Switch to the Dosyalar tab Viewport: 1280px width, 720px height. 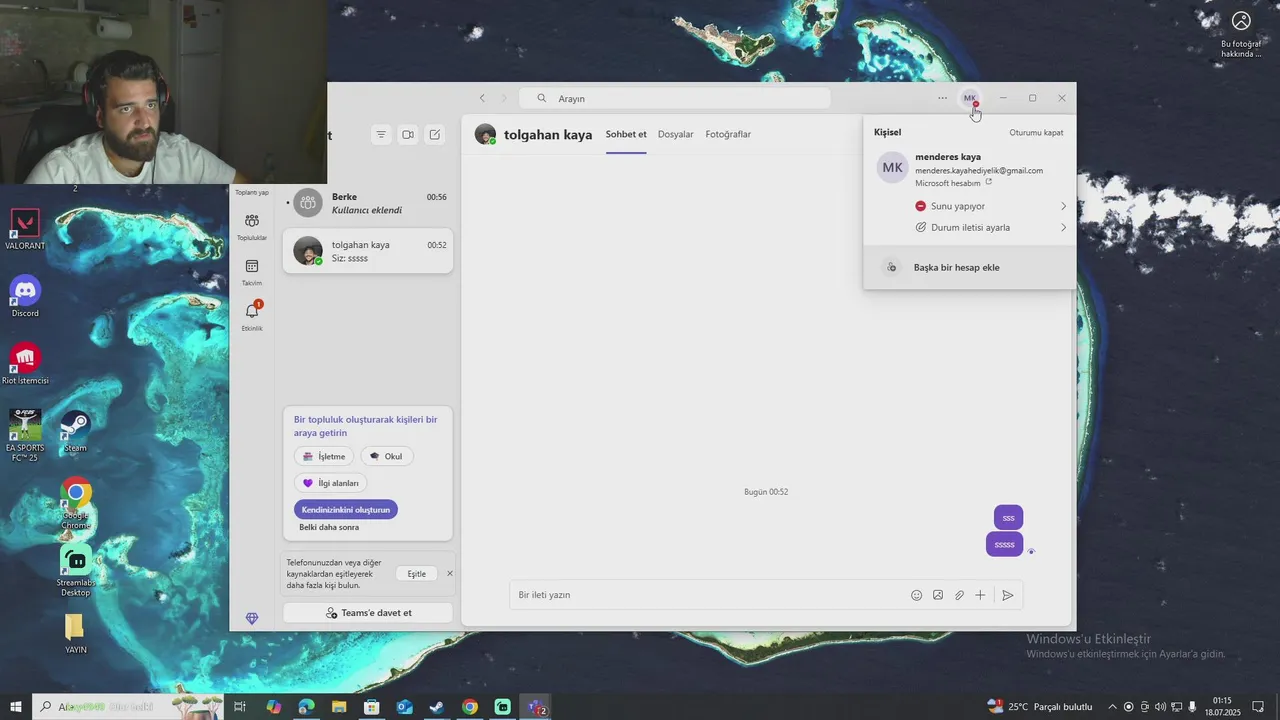[676, 134]
